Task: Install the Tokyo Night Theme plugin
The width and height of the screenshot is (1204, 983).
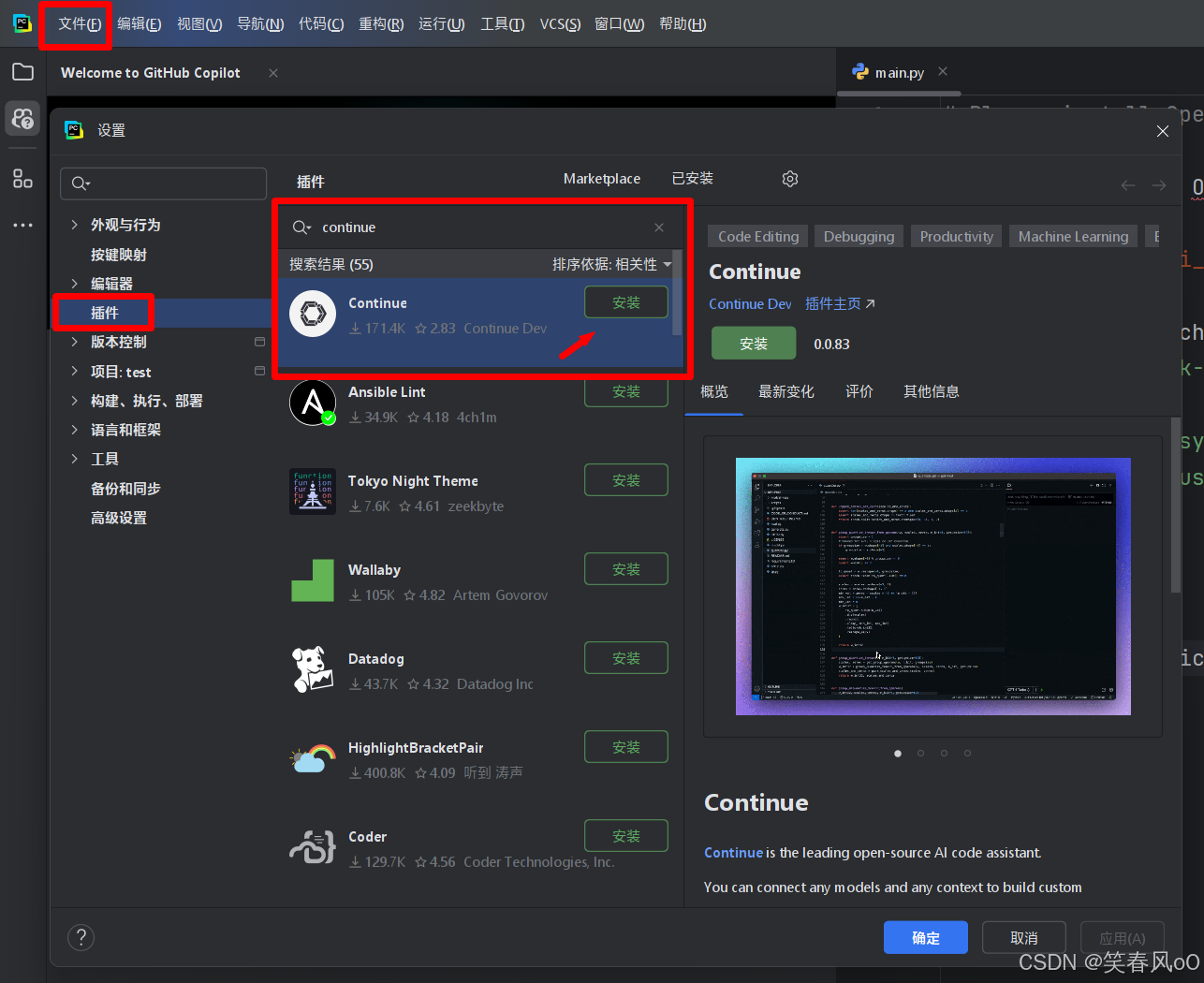Action: pyautogui.click(x=626, y=480)
